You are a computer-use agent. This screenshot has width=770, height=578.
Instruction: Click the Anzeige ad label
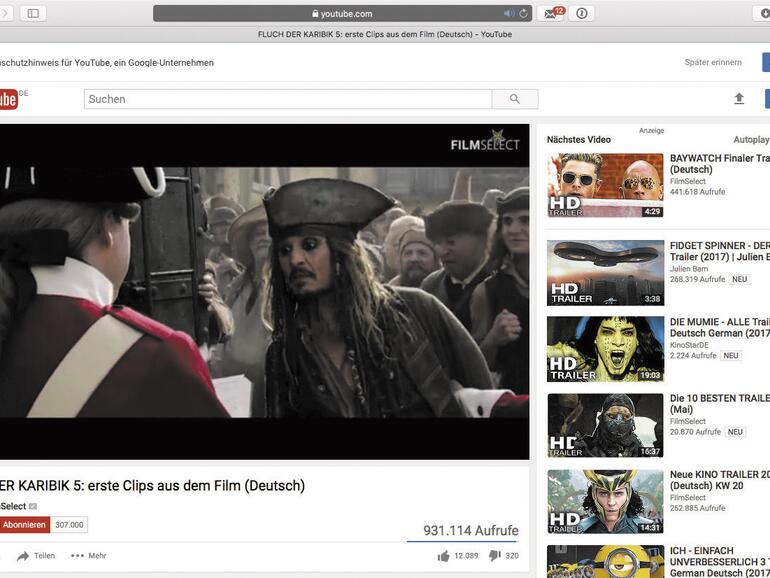(x=651, y=130)
